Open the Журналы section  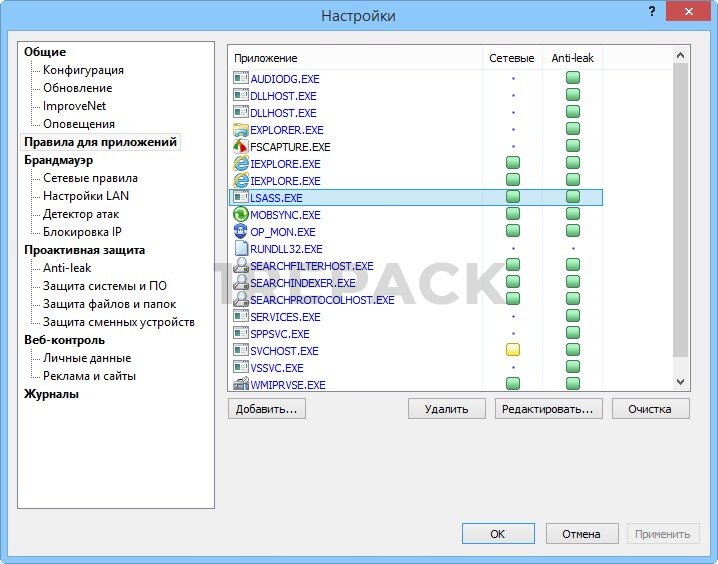[x=51, y=394]
